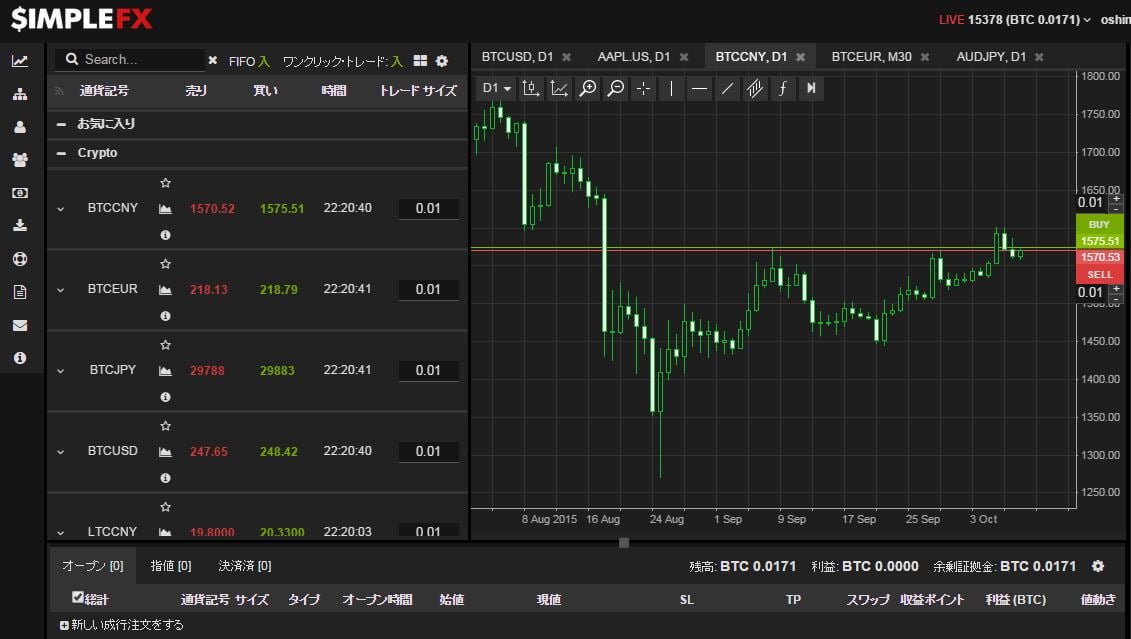1131x639 pixels.
Task: Open the D1 timeframe dropdown
Action: [496, 89]
